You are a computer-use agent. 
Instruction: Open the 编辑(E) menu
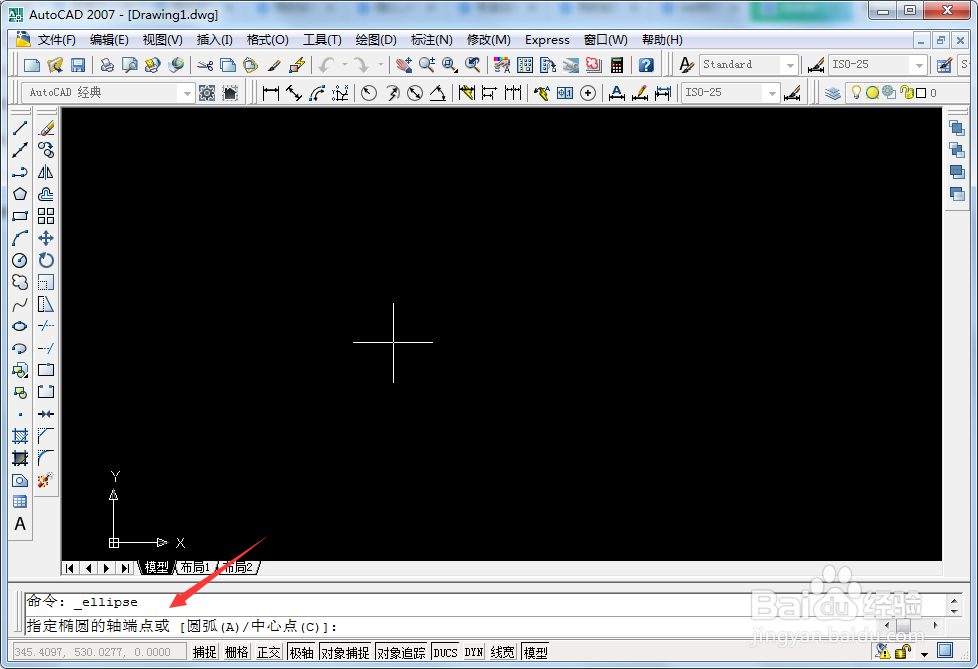[x=109, y=40]
